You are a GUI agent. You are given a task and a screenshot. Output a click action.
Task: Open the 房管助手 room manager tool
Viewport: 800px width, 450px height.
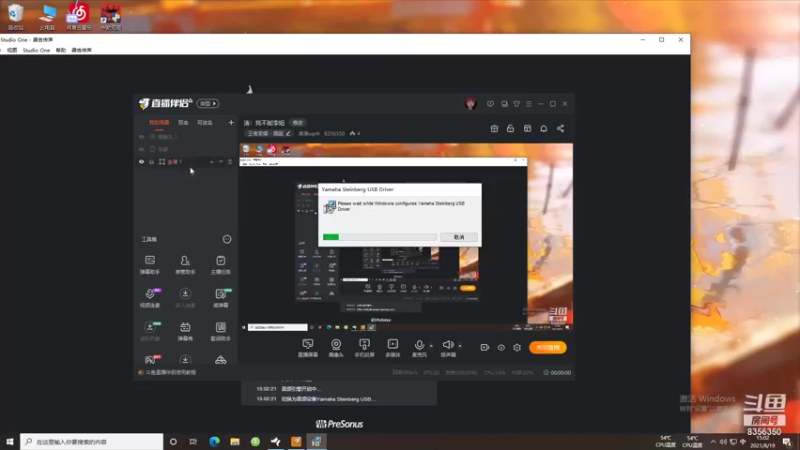185,265
